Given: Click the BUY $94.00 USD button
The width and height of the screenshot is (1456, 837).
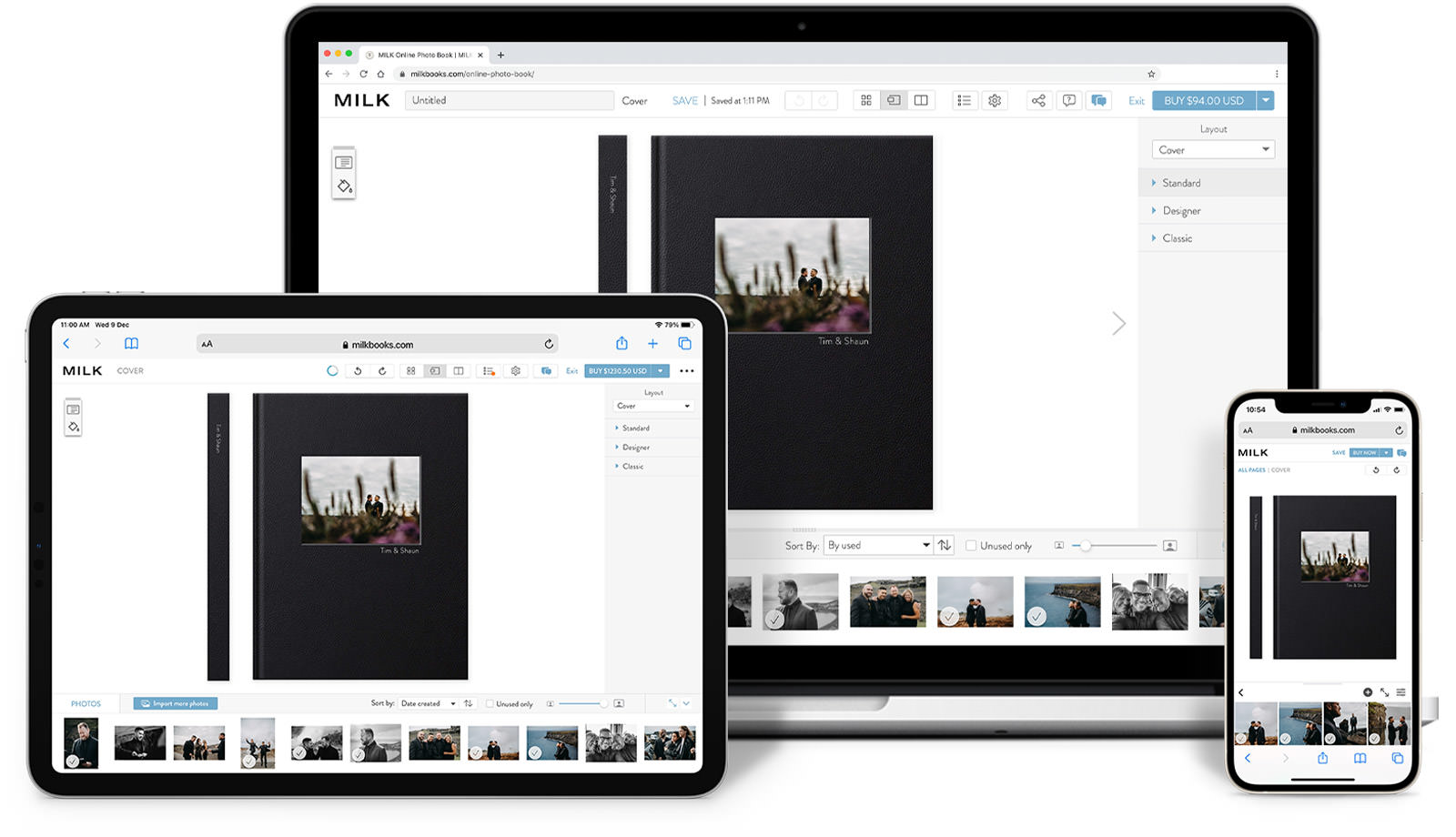Looking at the screenshot, I should point(1206,100).
